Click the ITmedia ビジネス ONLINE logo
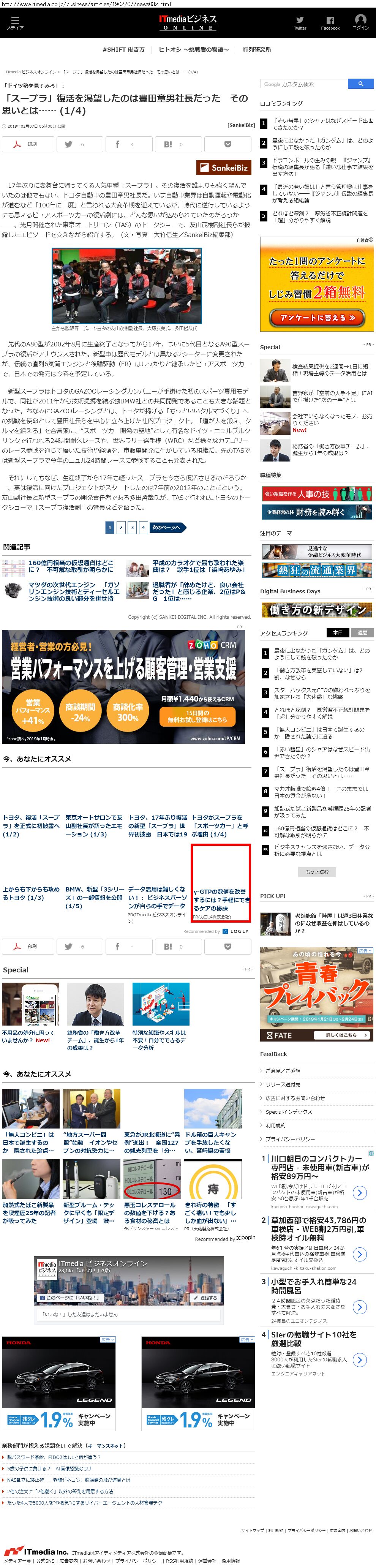This screenshot has width=376, height=1568. 188,22
